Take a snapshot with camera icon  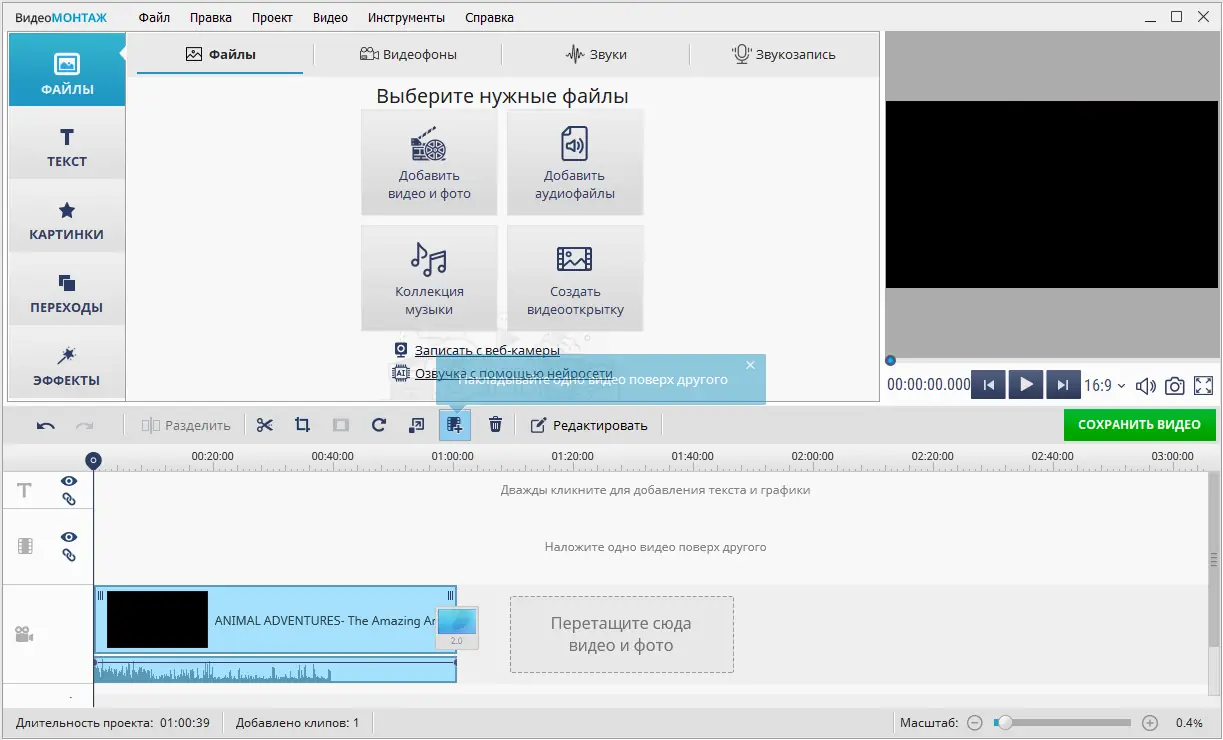(1175, 385)
